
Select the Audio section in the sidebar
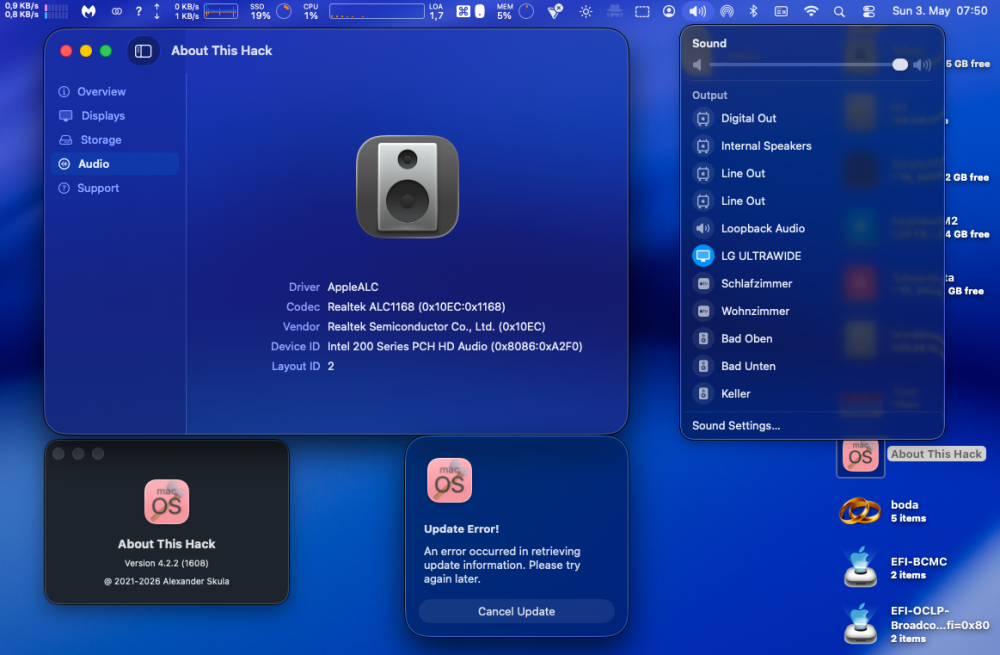115,164
